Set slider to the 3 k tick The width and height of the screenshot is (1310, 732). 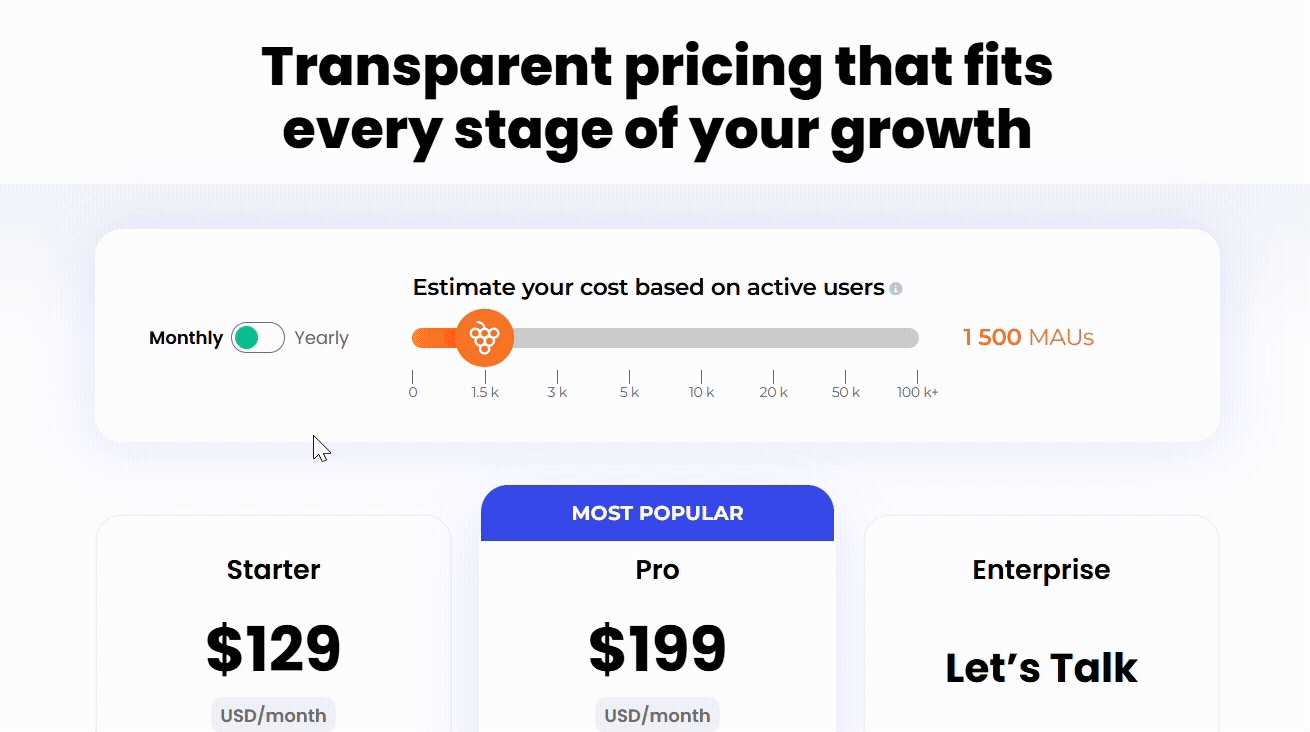557,392
